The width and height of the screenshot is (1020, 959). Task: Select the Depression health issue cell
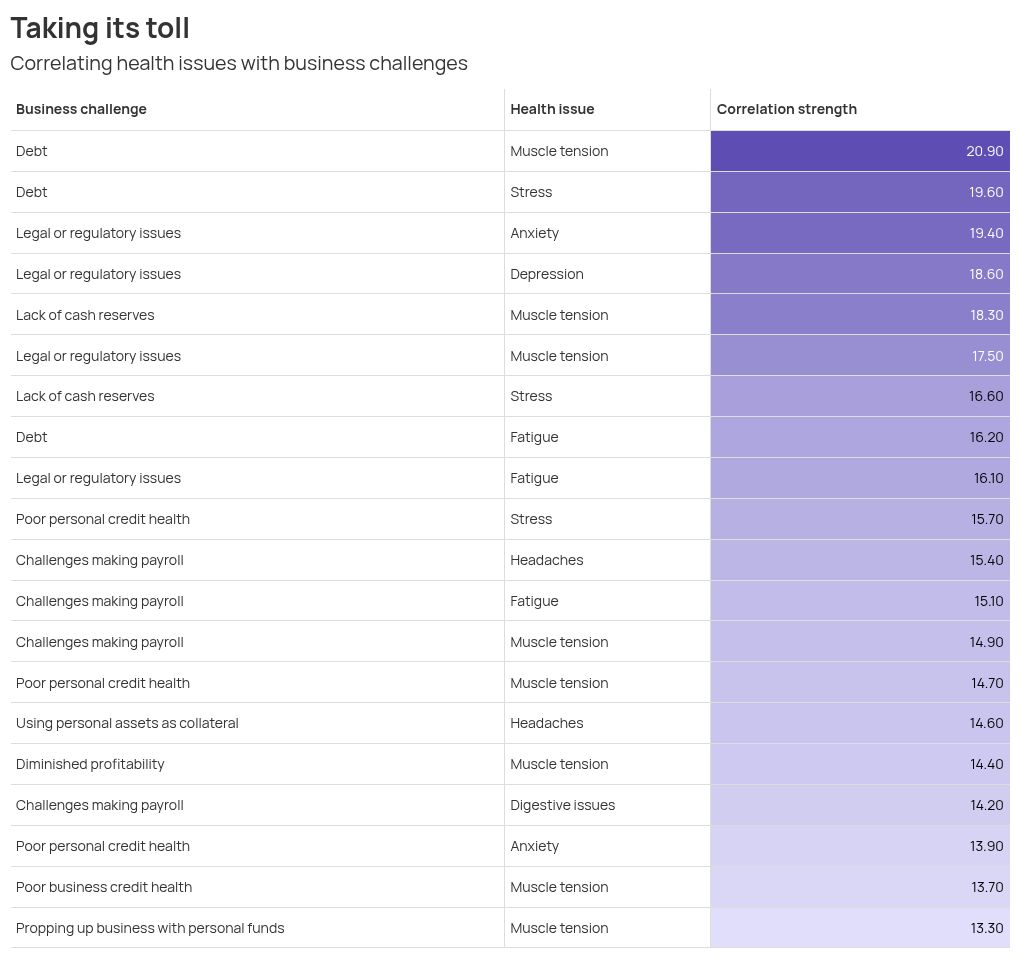tap(547, 273)
